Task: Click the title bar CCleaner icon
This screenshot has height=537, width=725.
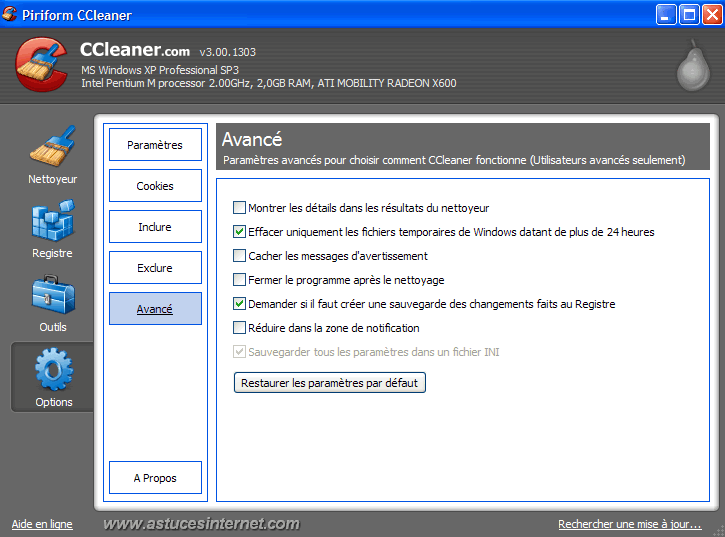Action: click(9, 14)
